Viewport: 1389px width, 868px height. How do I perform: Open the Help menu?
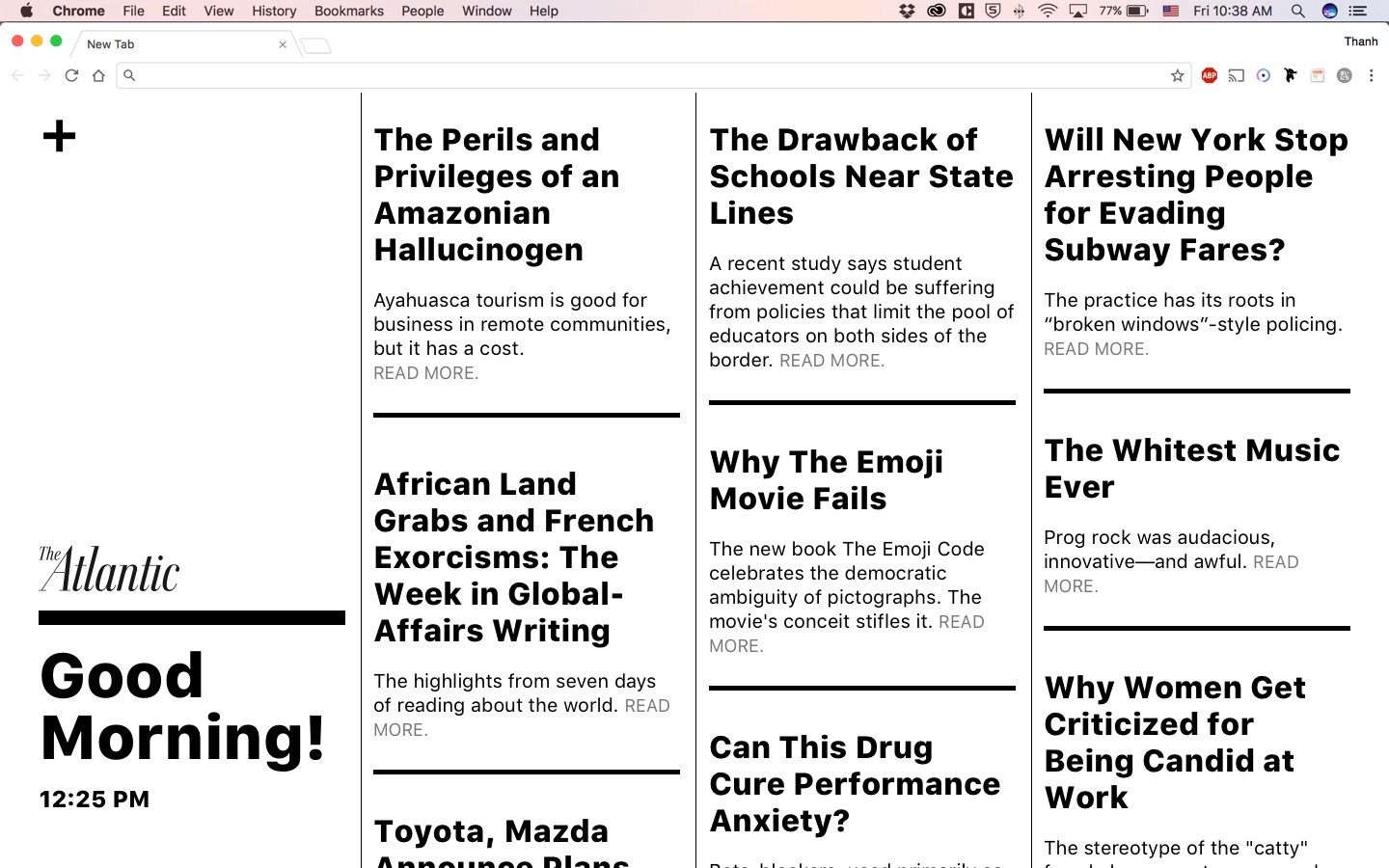pyautogui.click(x=544, y=11)
